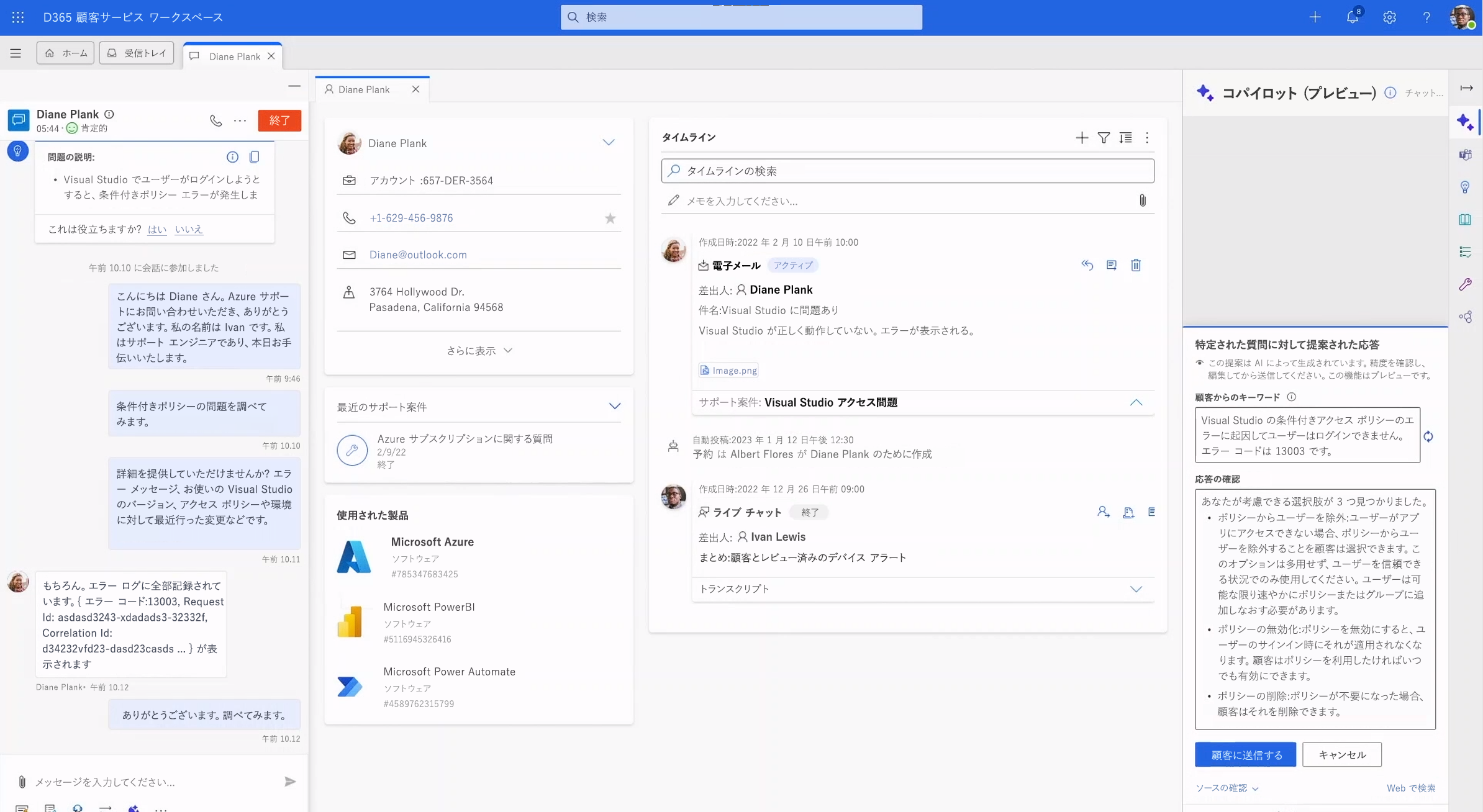Image resolution: width=1483 pixels, height=812 pixels.
Task: Answer いいえ to helpfulness question
Action: (189, 229)
